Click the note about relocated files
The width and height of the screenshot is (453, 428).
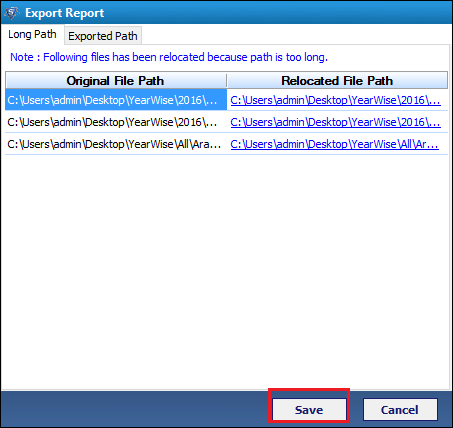click(x=169, y=57)
